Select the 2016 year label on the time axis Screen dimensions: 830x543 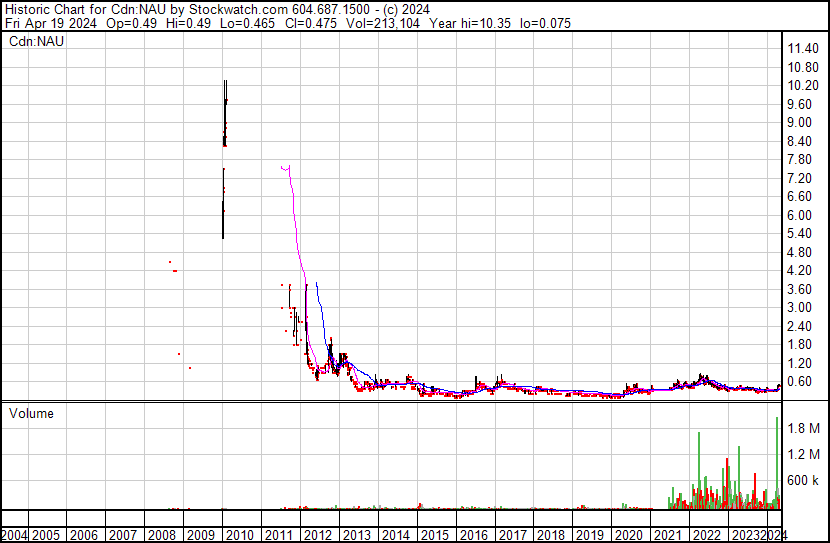(475, 535)
